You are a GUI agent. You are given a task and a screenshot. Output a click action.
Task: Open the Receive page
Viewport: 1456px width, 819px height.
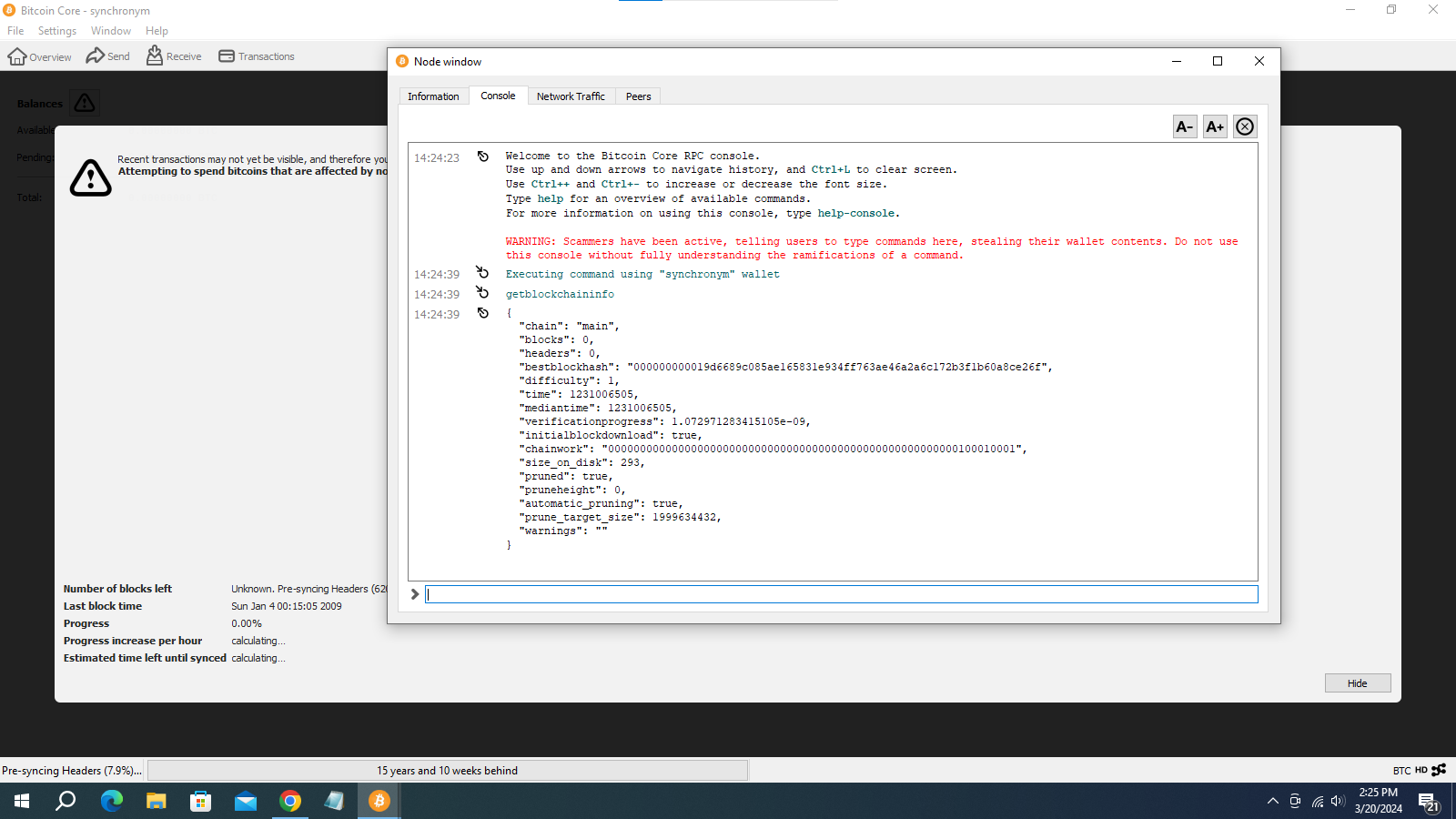pyautogui.click(x=174, y=56)
